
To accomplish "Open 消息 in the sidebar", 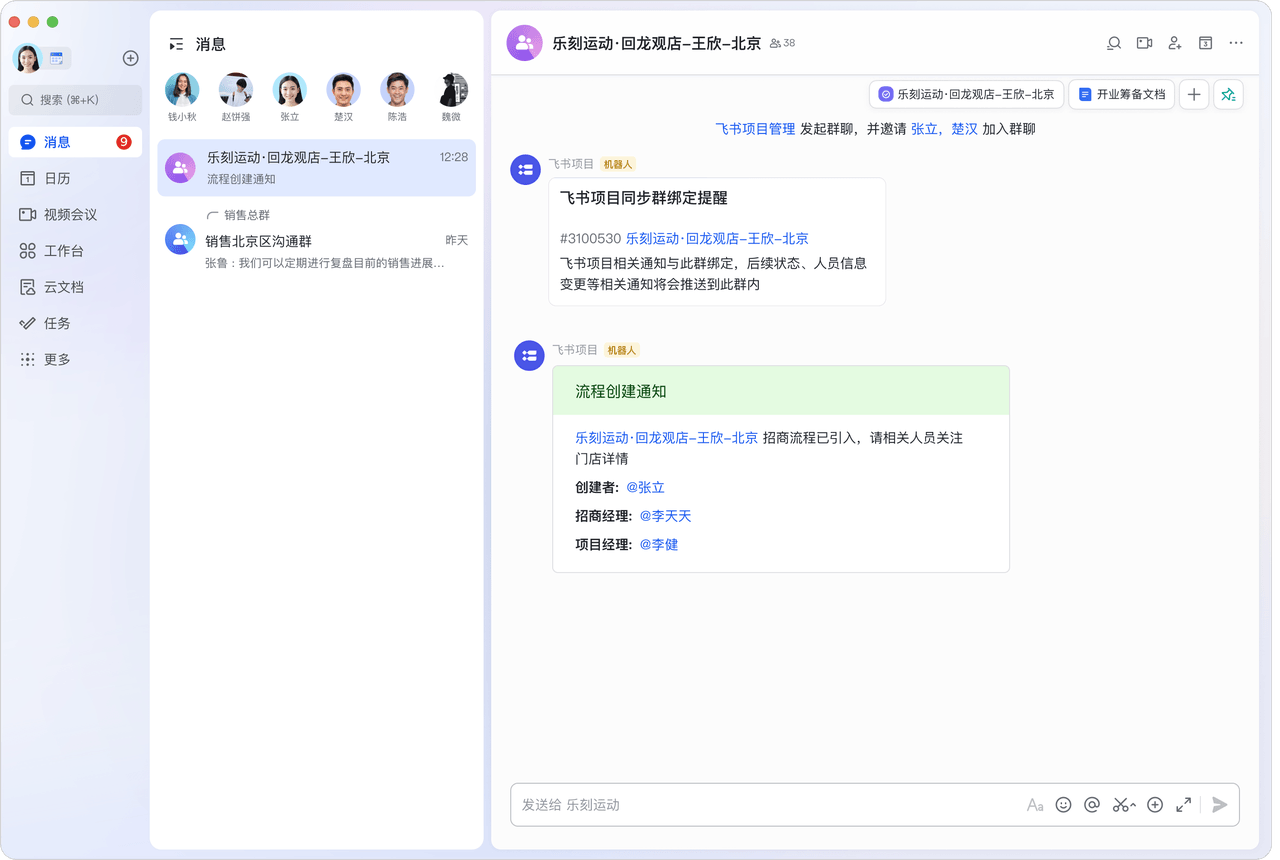I will point(75,142).
